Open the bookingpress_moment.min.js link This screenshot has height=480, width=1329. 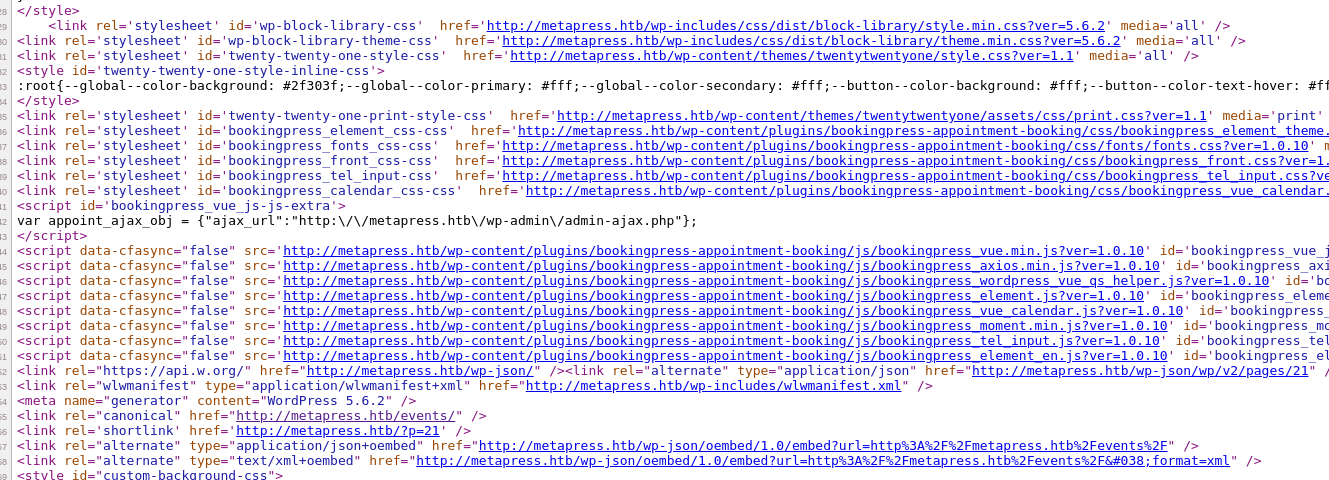click(726, 326)
